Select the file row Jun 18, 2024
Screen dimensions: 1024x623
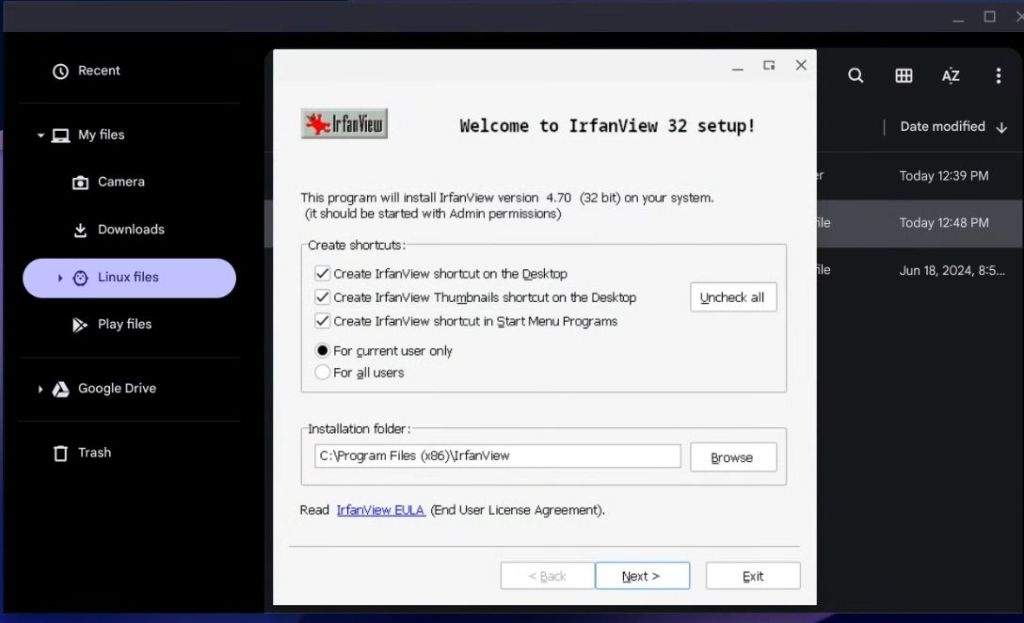(x=920, y=270)
